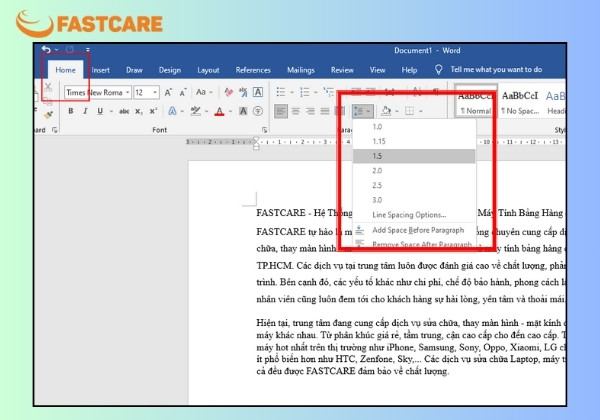
Task: Click the Shading paint bucket icon
Action: [386, 111]
